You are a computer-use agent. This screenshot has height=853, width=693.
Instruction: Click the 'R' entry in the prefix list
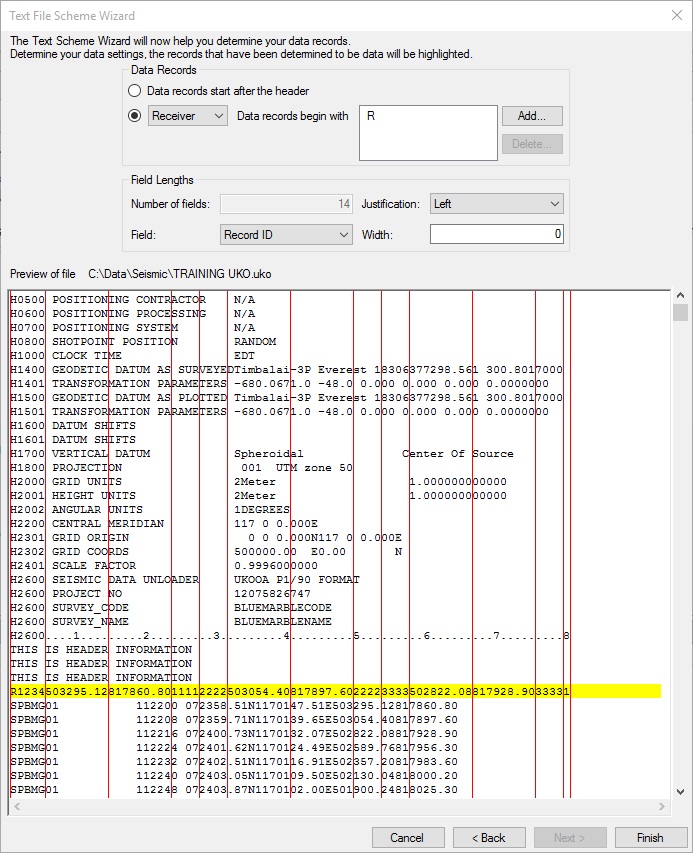pyautogui.click(x=371, y=116)
